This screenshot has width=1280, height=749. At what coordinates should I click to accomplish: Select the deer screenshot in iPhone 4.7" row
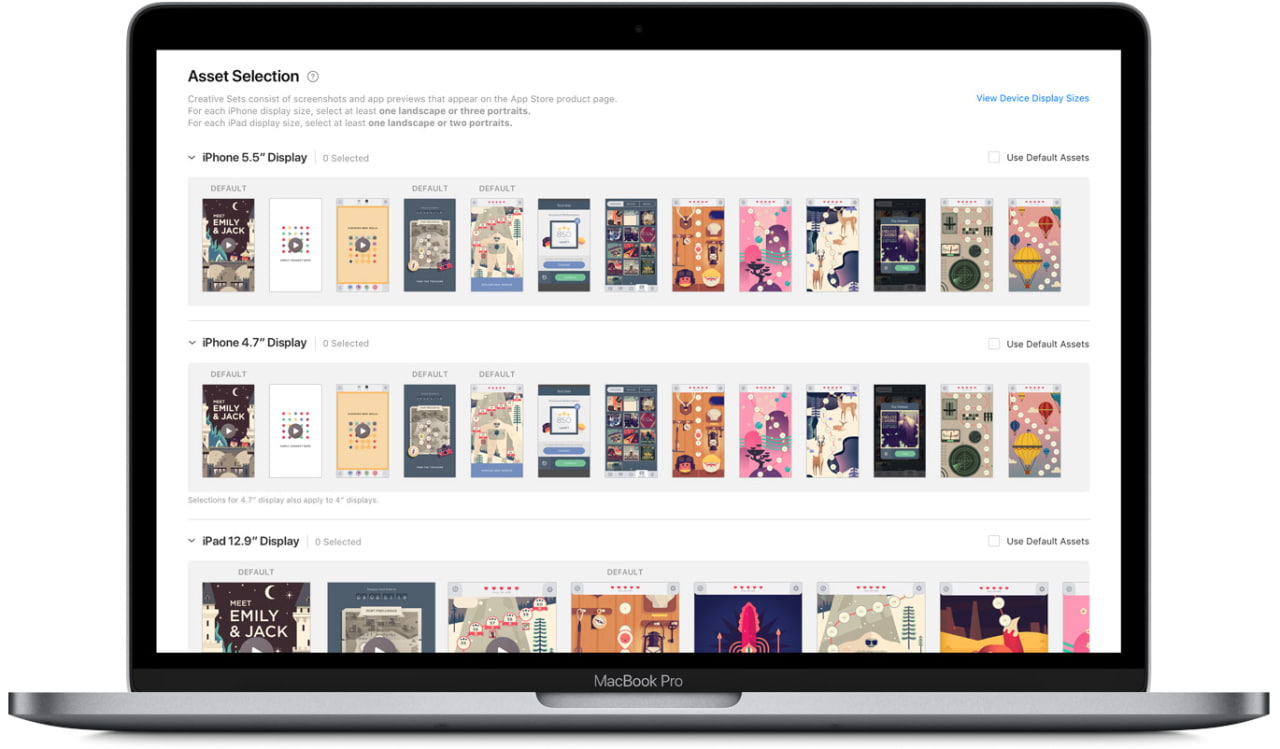[x=832, y=429]
